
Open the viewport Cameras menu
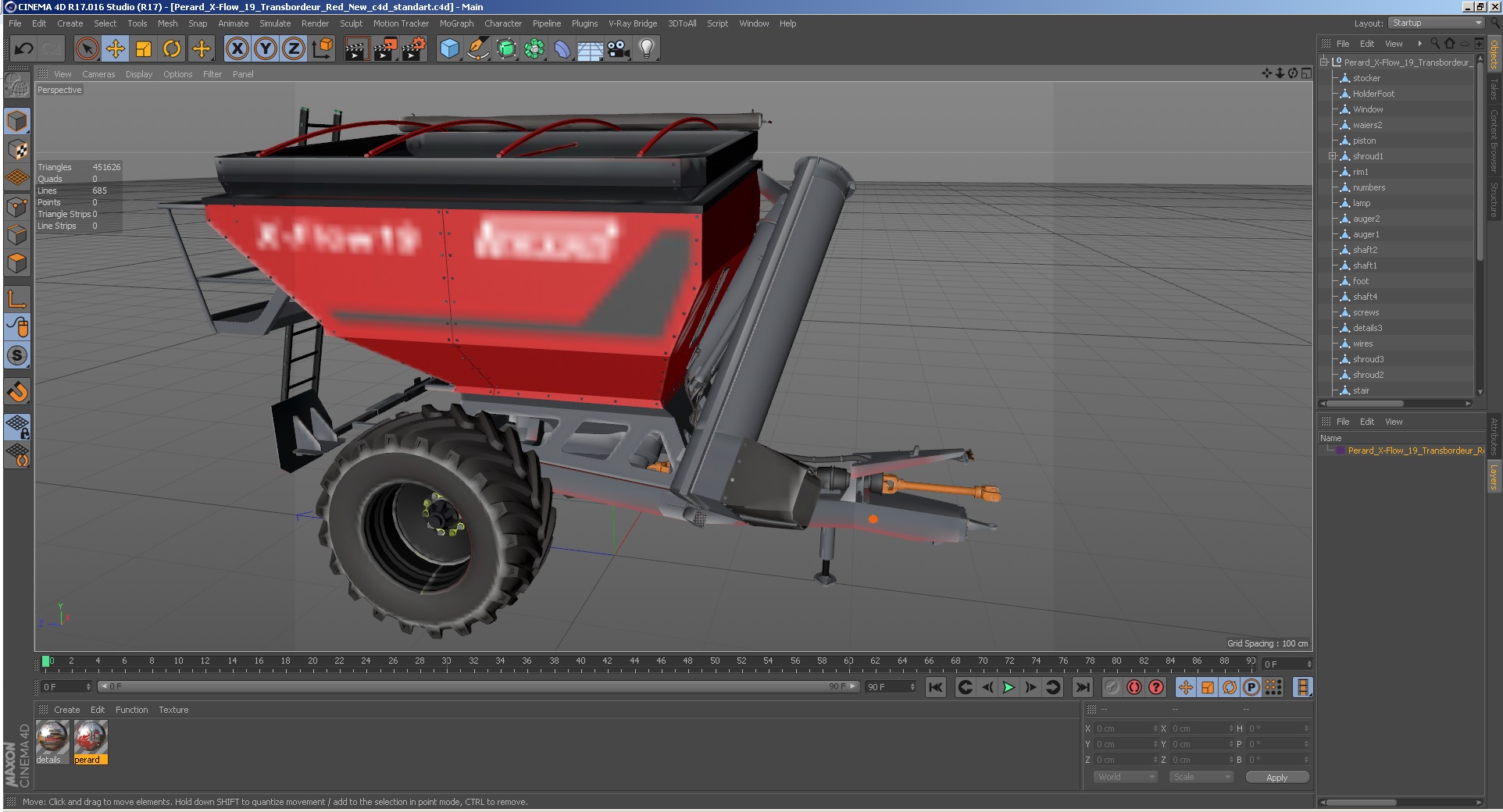pos(98,74)
